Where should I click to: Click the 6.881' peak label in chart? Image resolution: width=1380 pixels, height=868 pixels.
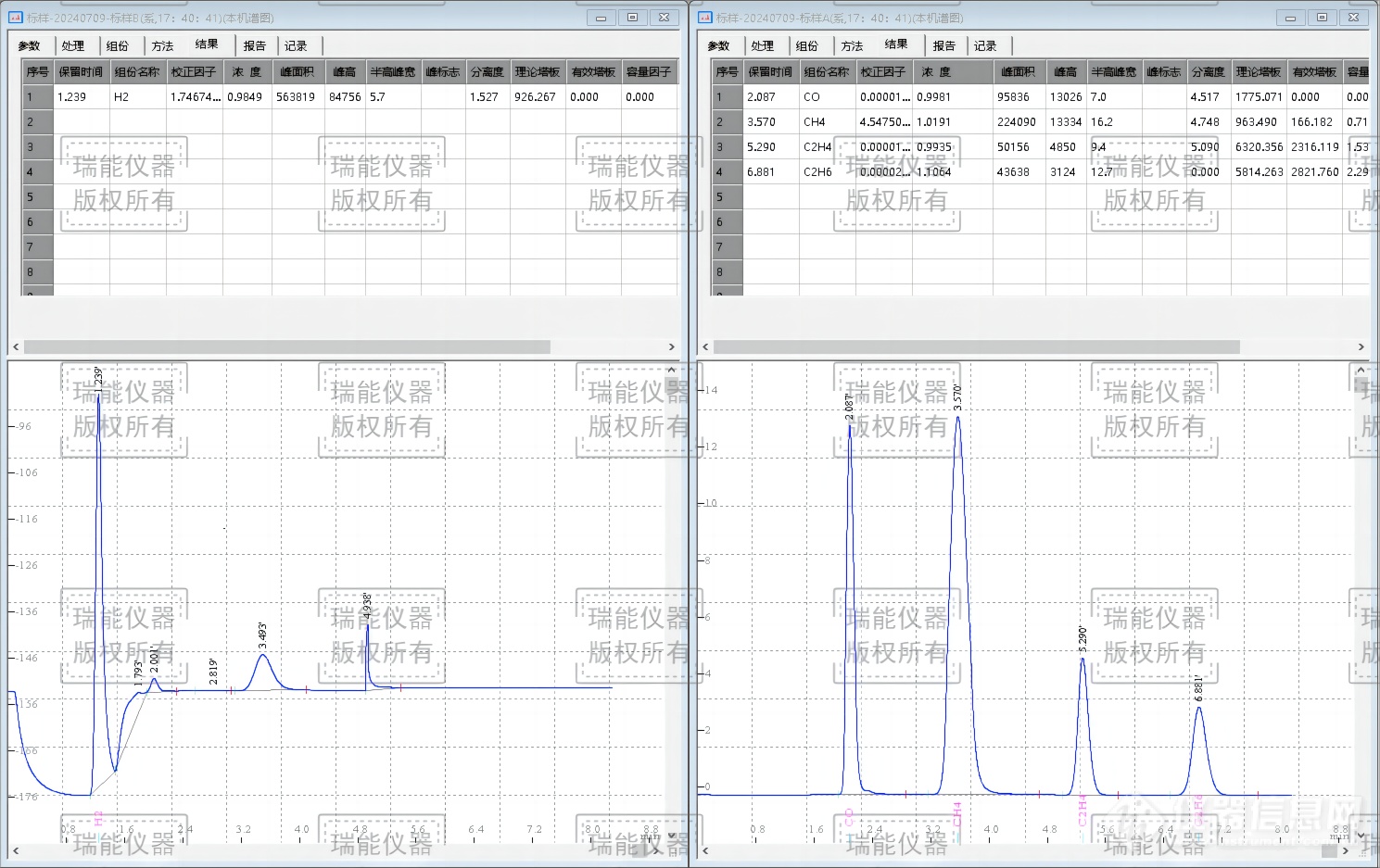(1198, 687)
